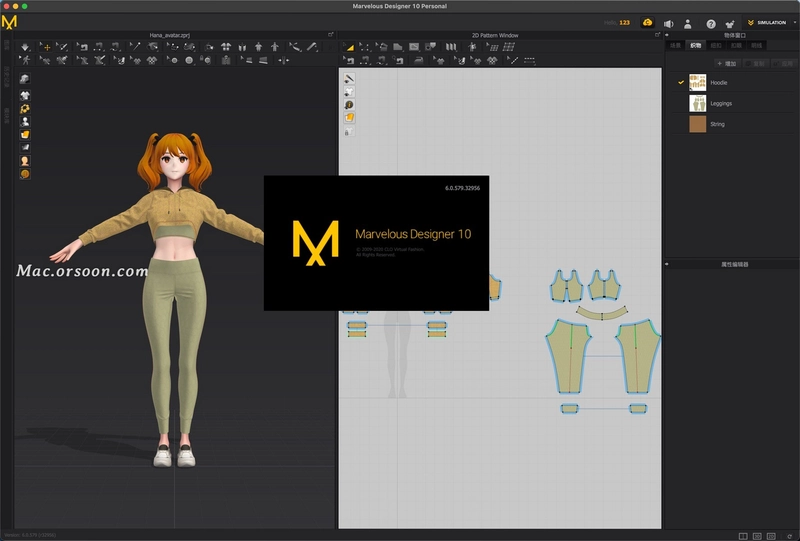
Task: Select the Select/Move tool with orange cross
Action: tap(45, 47)
